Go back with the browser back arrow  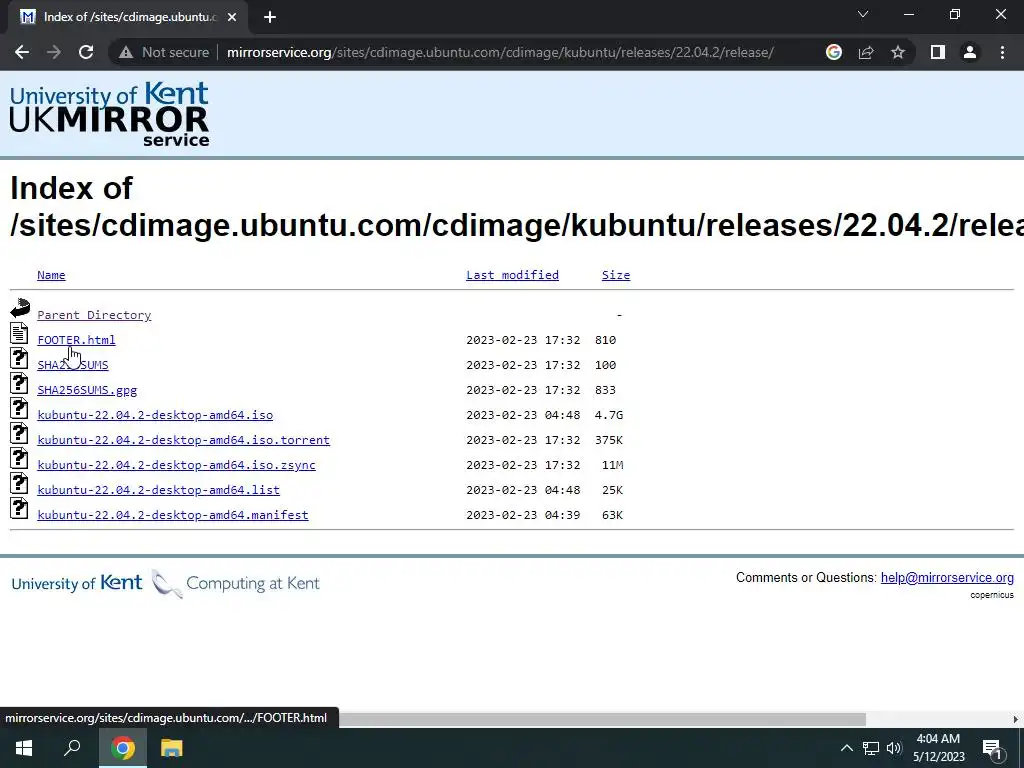tap(22, 52)
